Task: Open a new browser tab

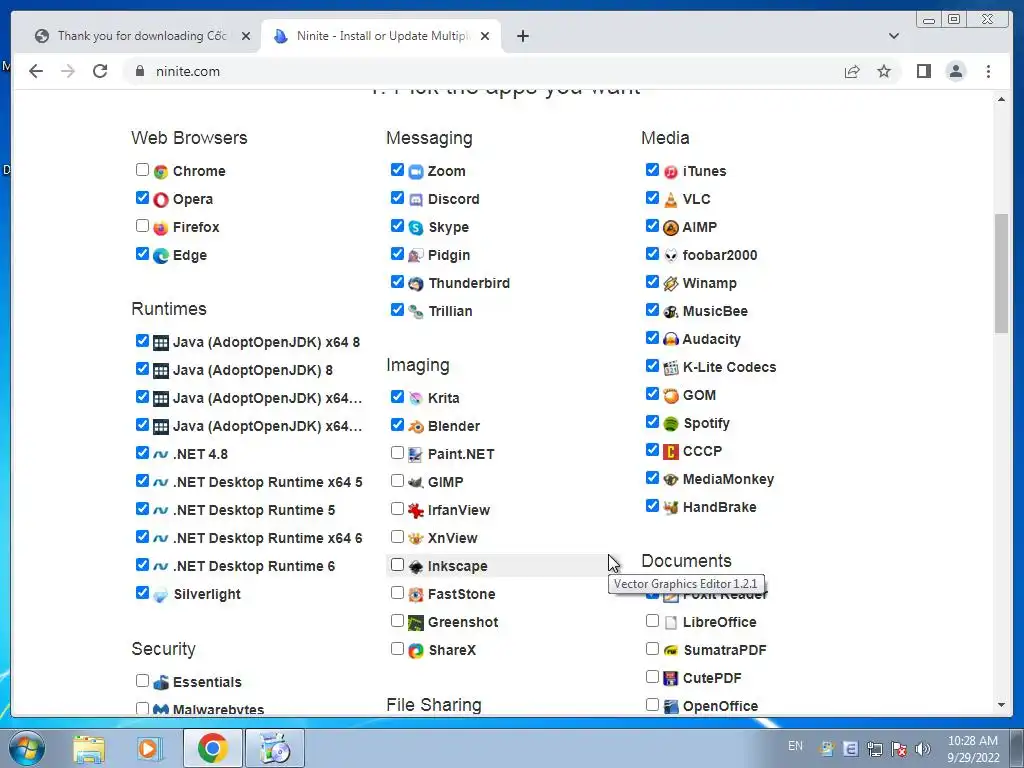Action: tap(522, 36)
